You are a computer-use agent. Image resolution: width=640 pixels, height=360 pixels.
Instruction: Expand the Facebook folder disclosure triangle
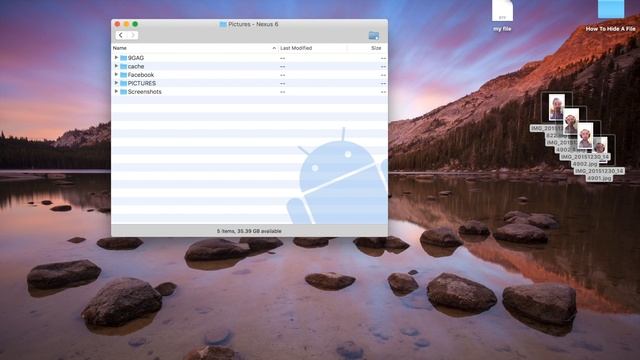coord(116,75)
